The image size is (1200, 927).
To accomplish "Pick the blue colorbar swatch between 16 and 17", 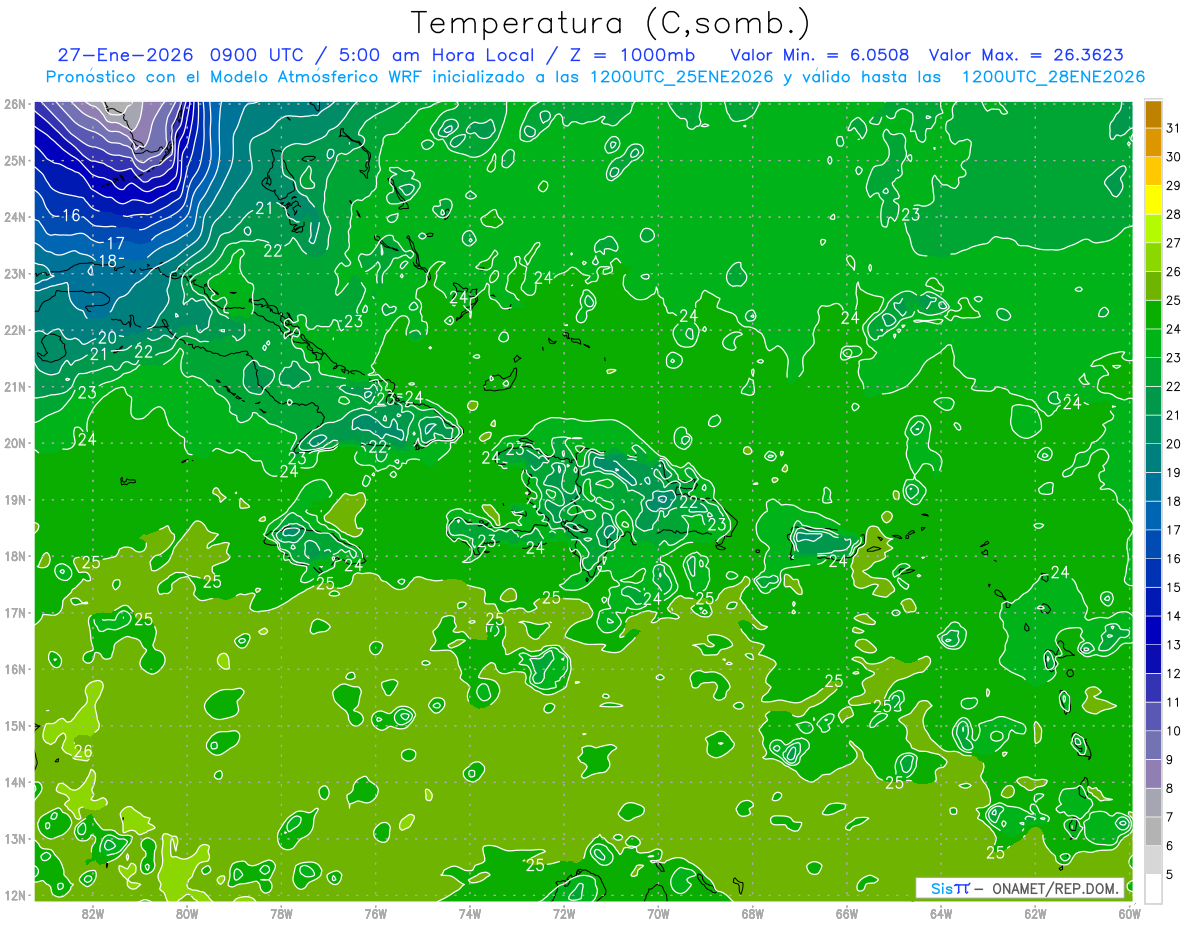I will (x=1153, y=544).
